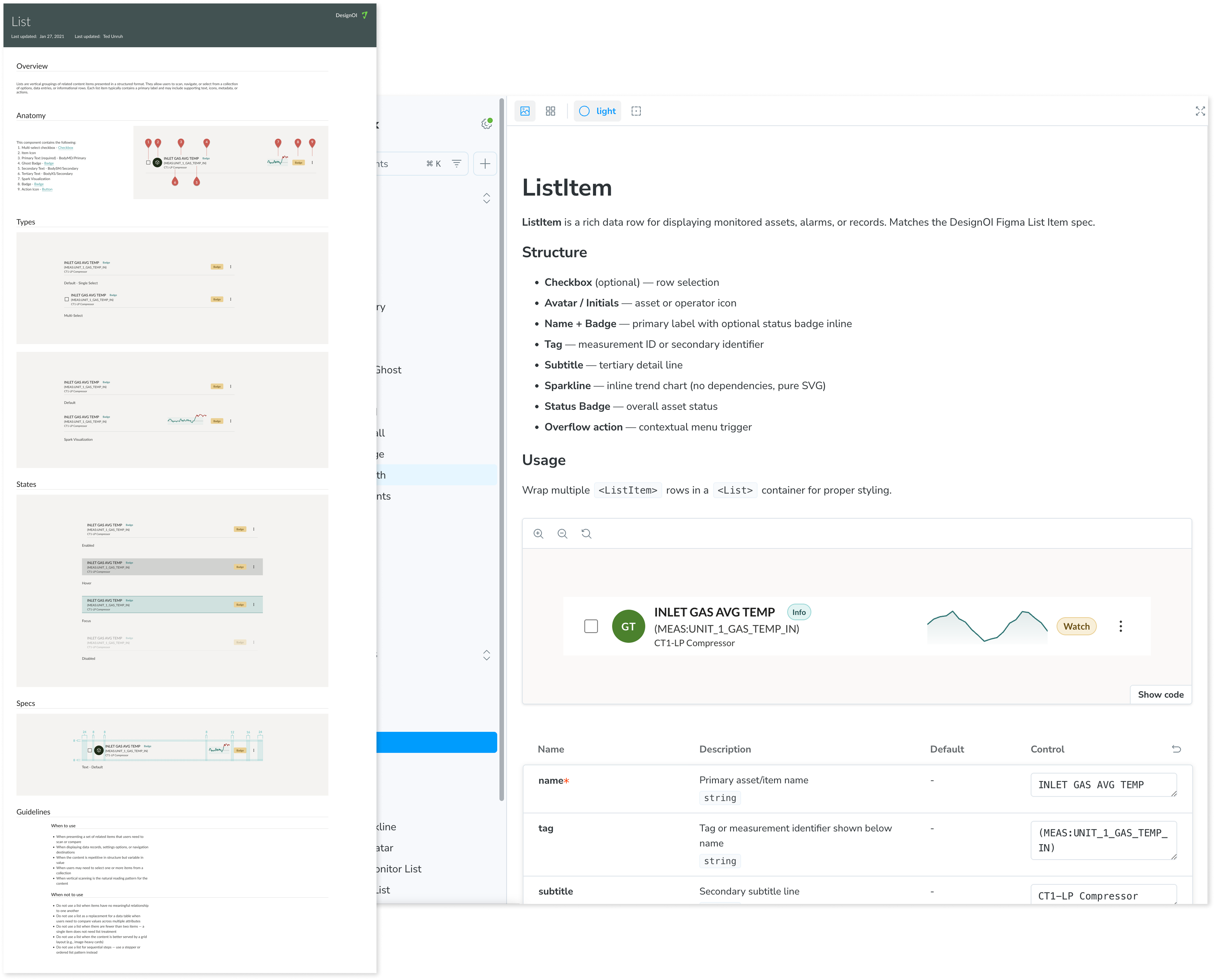The width and height of the screenshot is (1215, 980).
Task: Click the dark cube item icon in Anatomy
Action: point(157,163)
